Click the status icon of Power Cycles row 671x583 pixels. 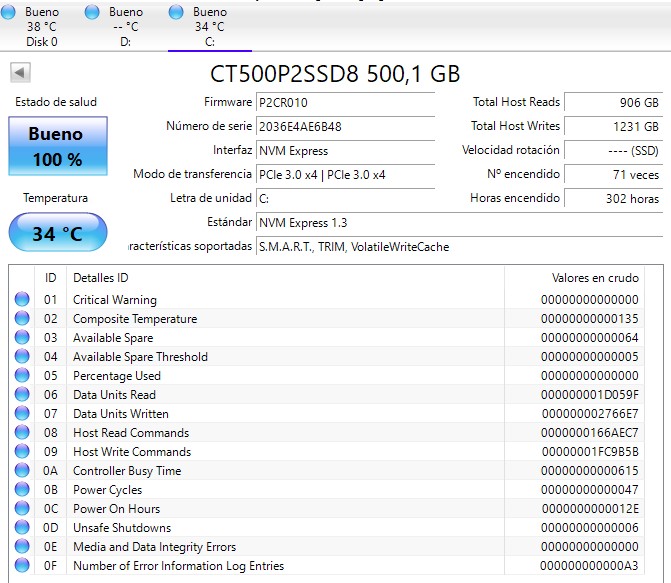click(22, 489)
